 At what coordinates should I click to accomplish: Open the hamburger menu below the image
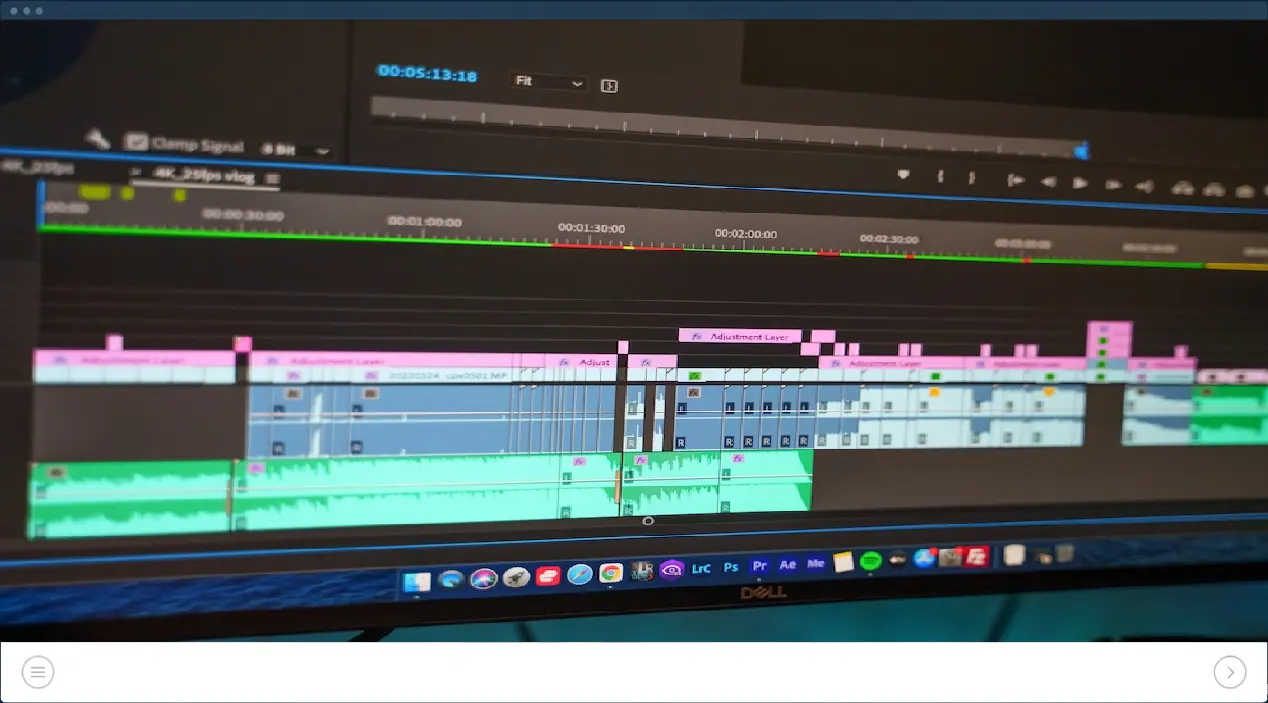(38, 672)
